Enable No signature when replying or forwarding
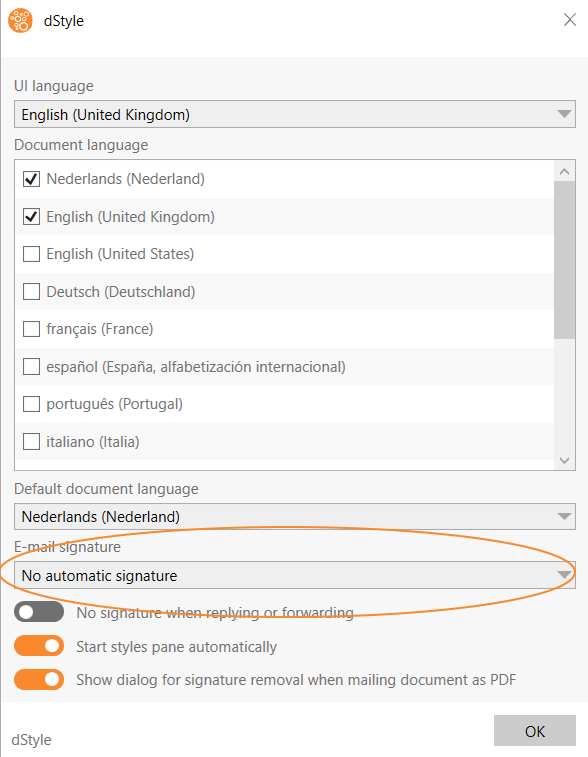This screenshot has height=757, width=588. pyautogui.click(x=39, y=612)
